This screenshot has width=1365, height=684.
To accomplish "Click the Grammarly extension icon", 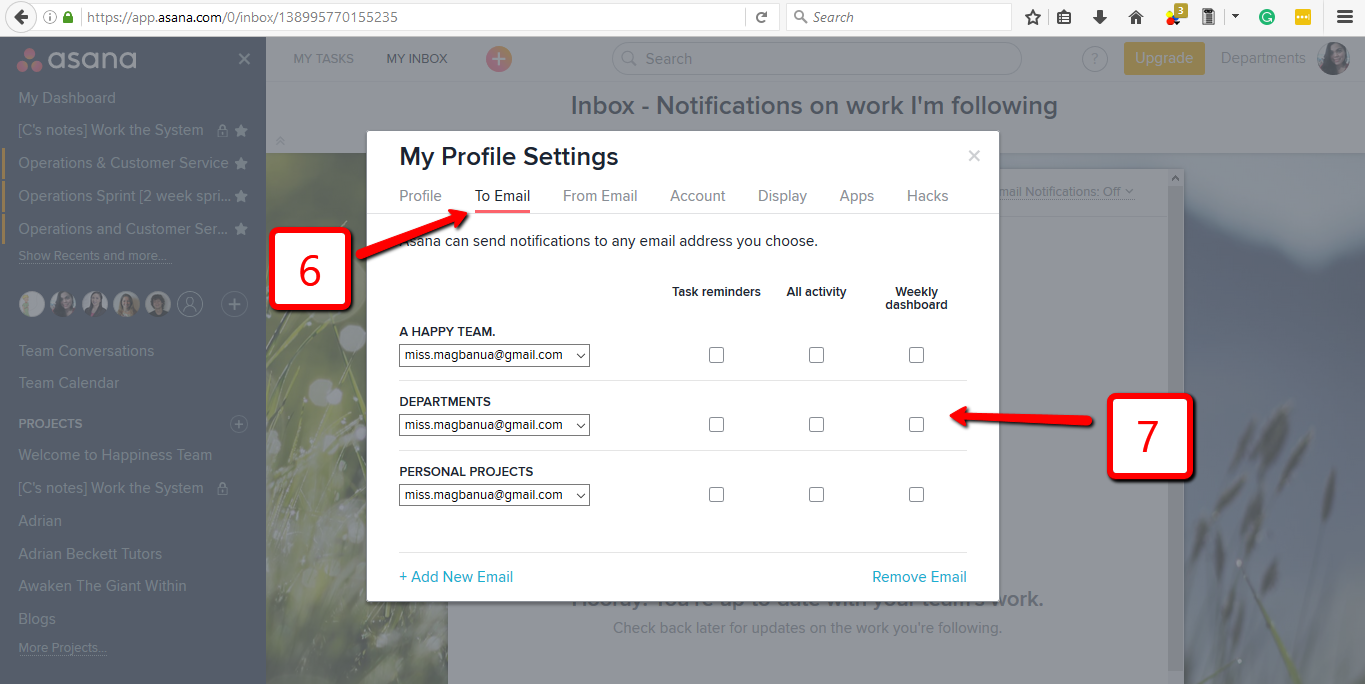I will pos(1266,17).
